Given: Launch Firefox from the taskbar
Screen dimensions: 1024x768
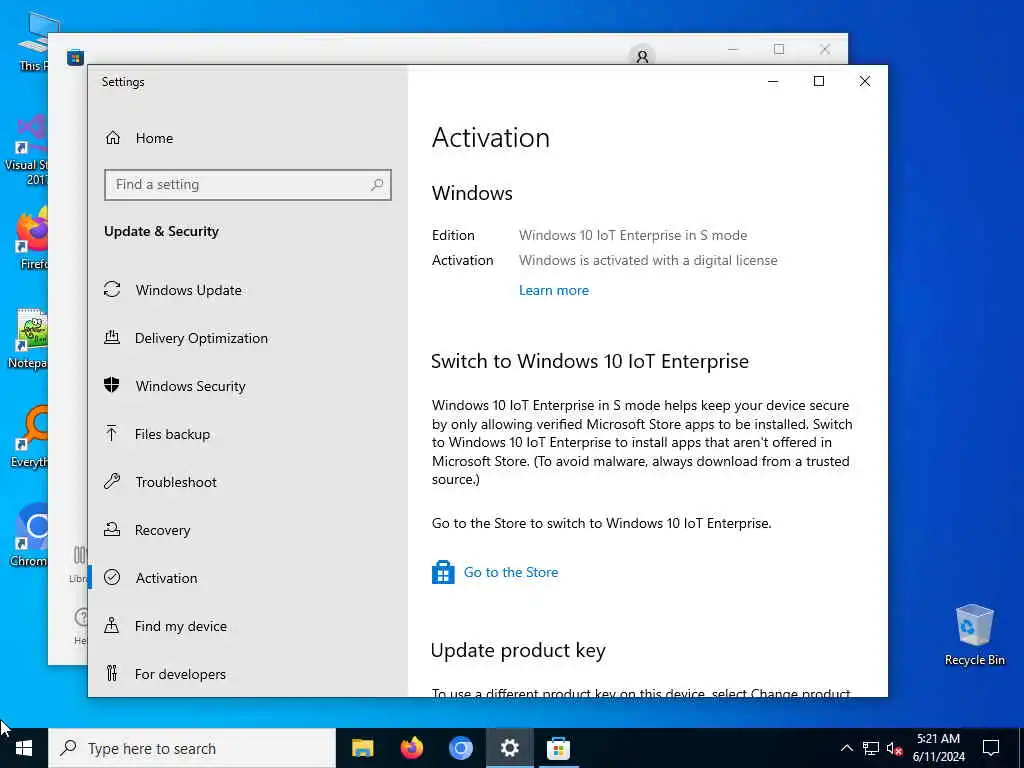Looking at the screenshot, I should (411, 748).
